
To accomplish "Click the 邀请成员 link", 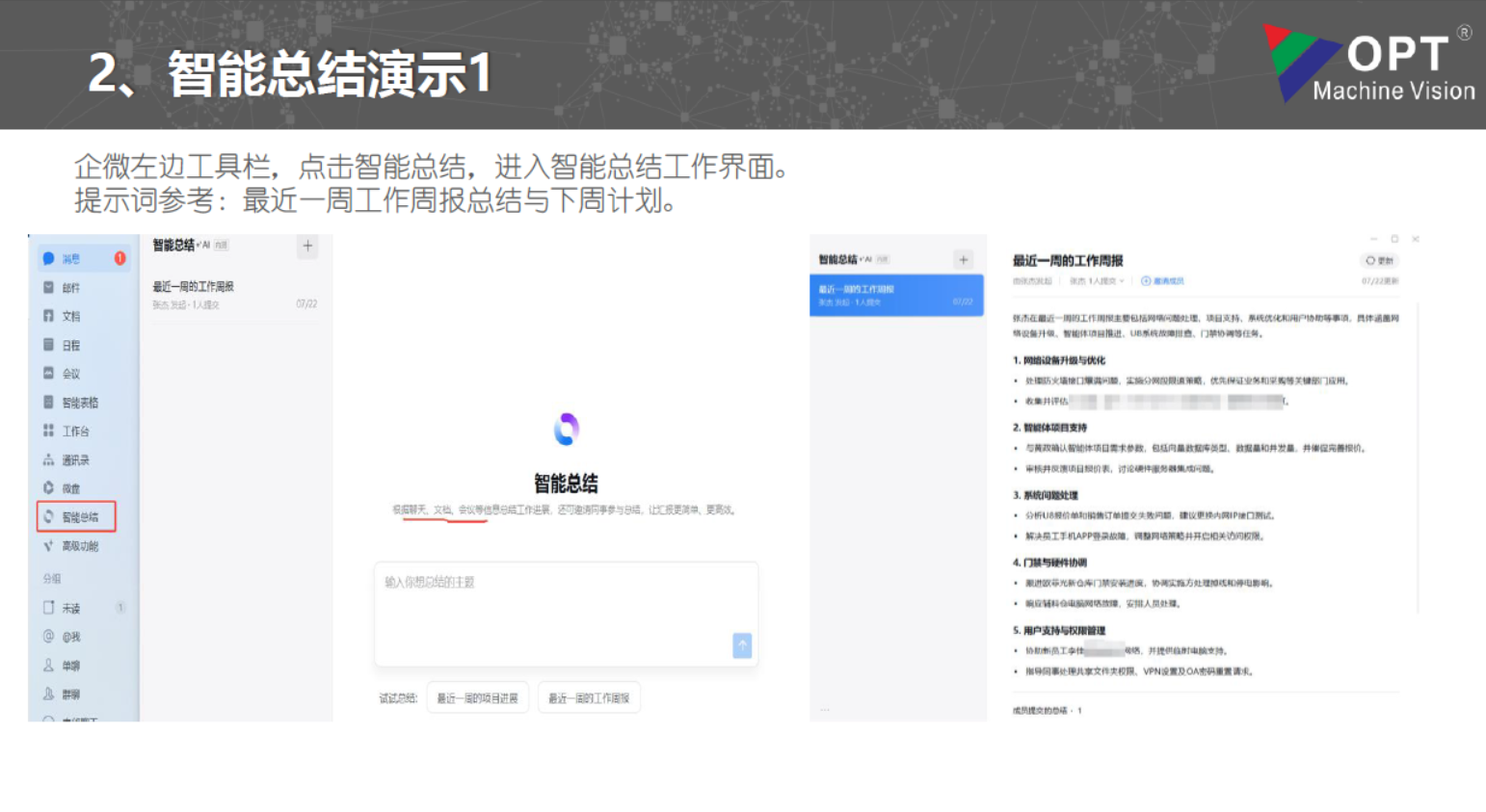I will [x=1163, y=281].
